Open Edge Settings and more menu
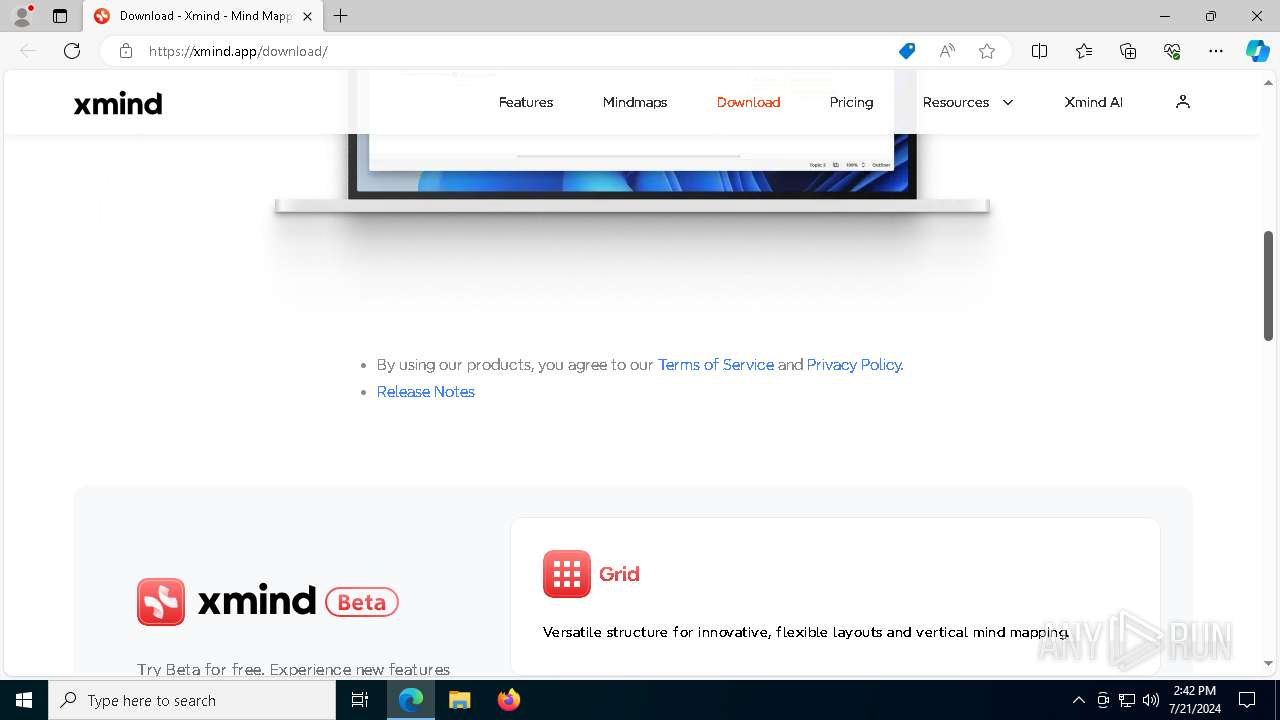Viewport: 1280px width, 720px height. click(x=1216, y=51)
